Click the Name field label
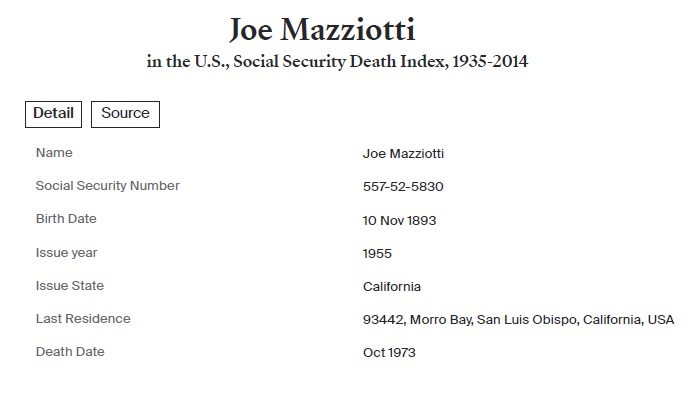Viewport: 697px width, 414px height. (x=54, y=153)
